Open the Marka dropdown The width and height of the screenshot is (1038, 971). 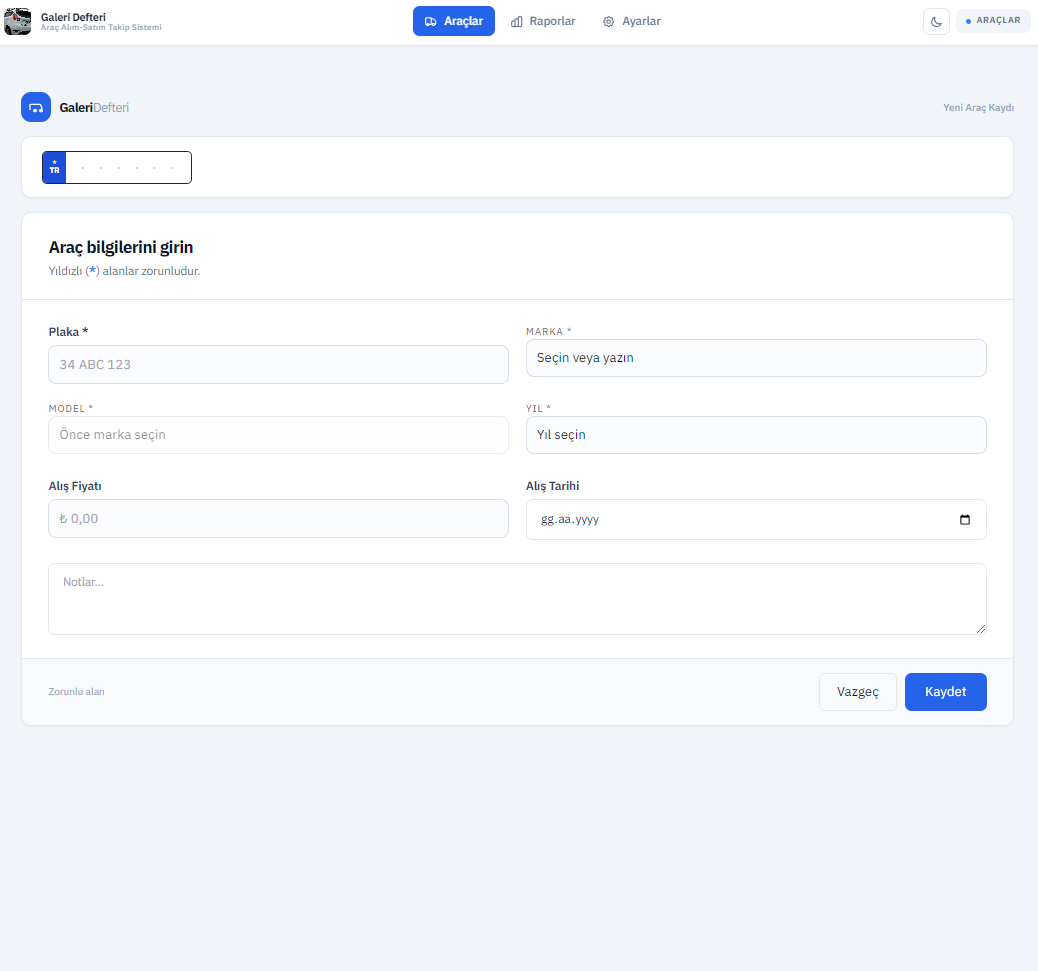click(x=756, y=358)
